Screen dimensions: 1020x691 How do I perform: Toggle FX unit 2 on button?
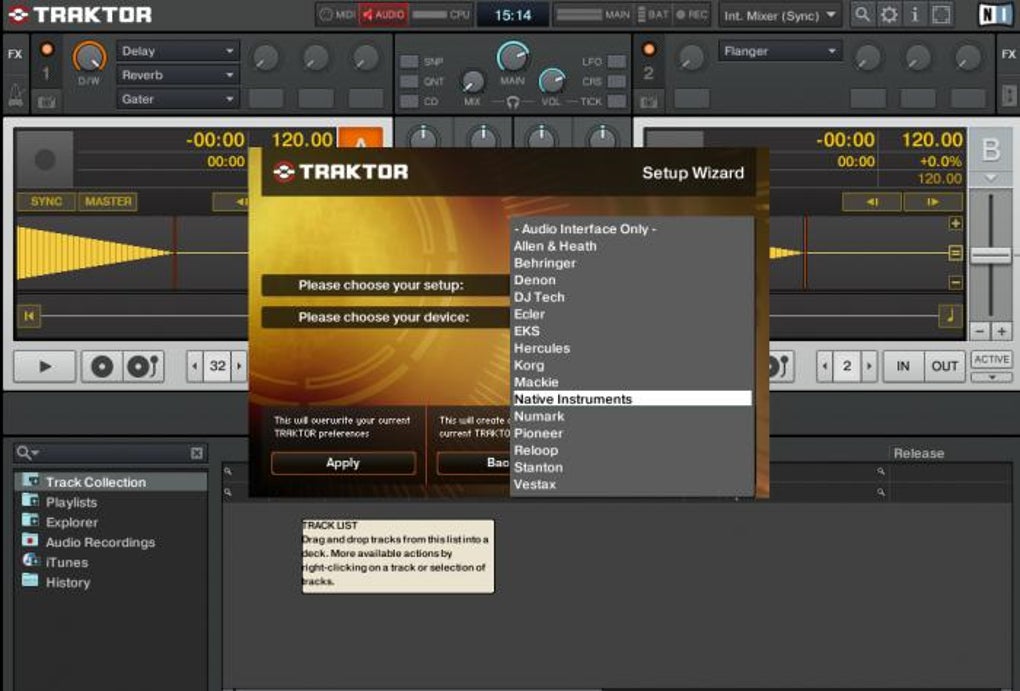(649, 49)
